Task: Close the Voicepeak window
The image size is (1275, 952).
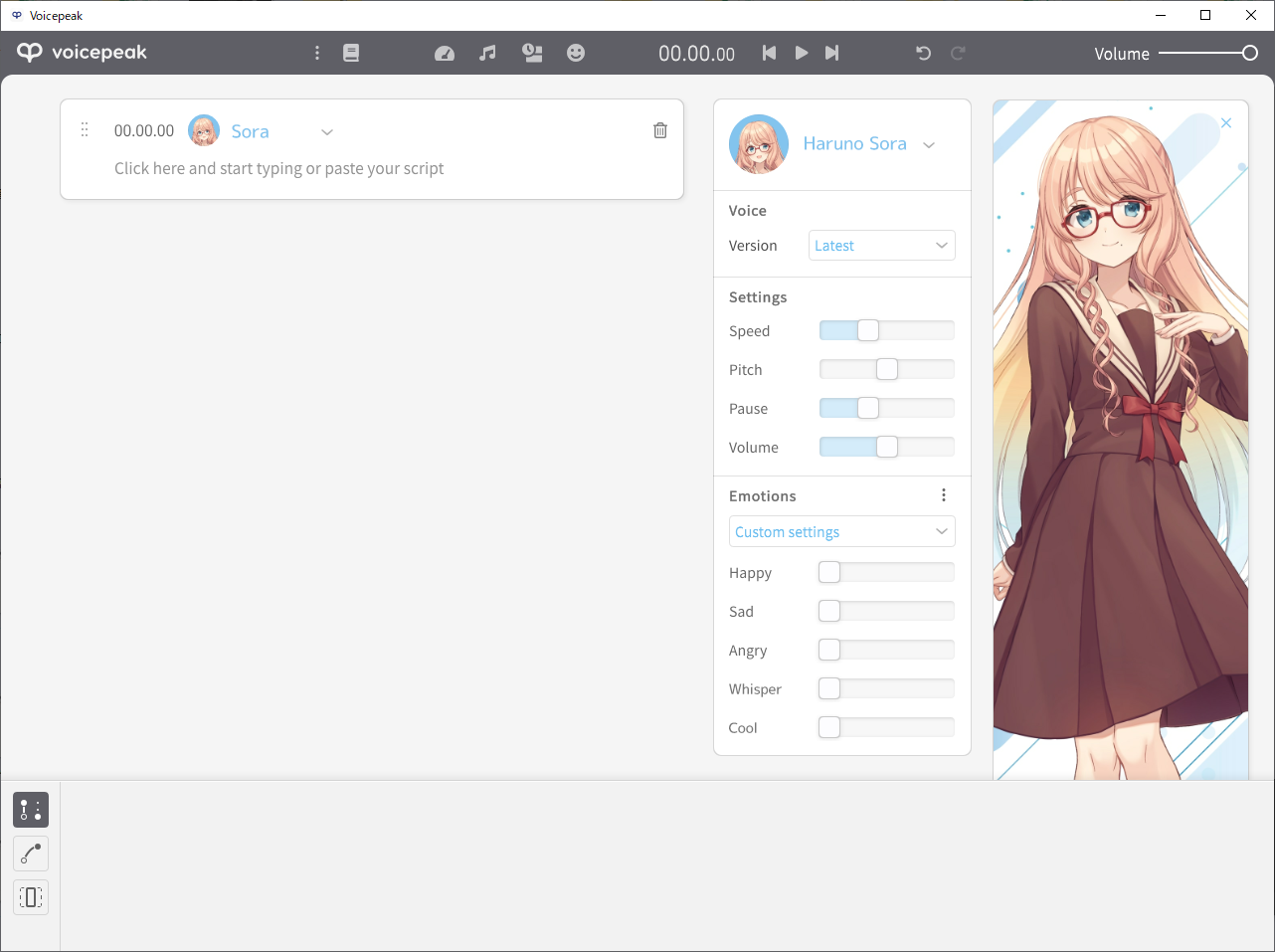Action: pyautogui.click(x=1251, y=15)
